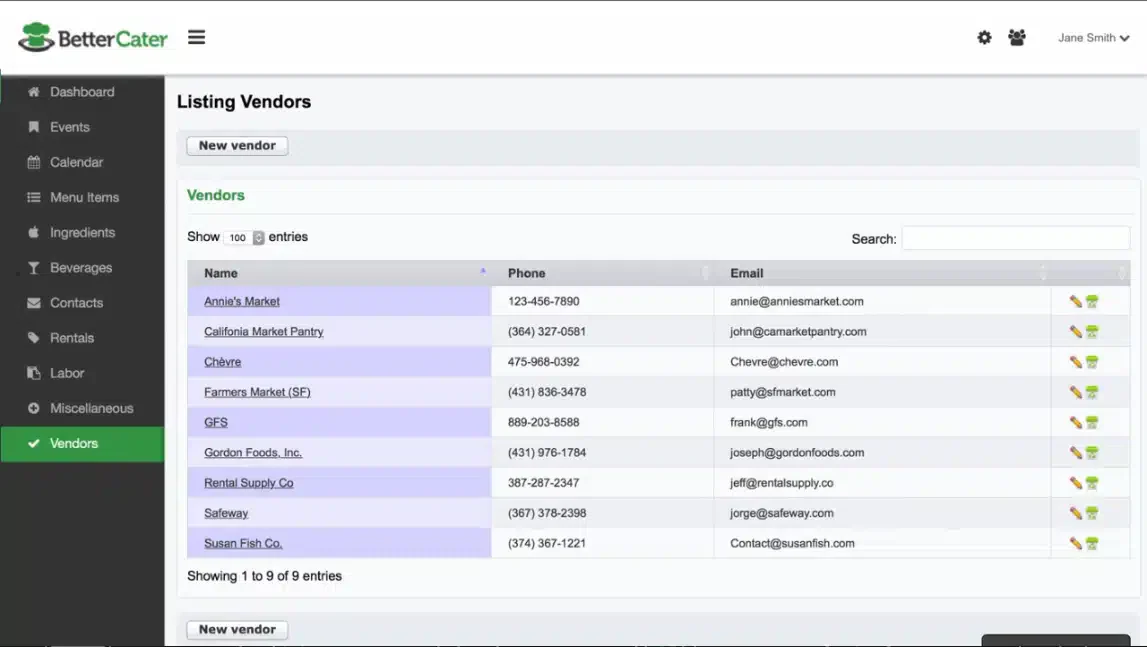Edit GFS vendor with pencil icon
This screenshot has height=647, width=1147.
point(1075,422)
